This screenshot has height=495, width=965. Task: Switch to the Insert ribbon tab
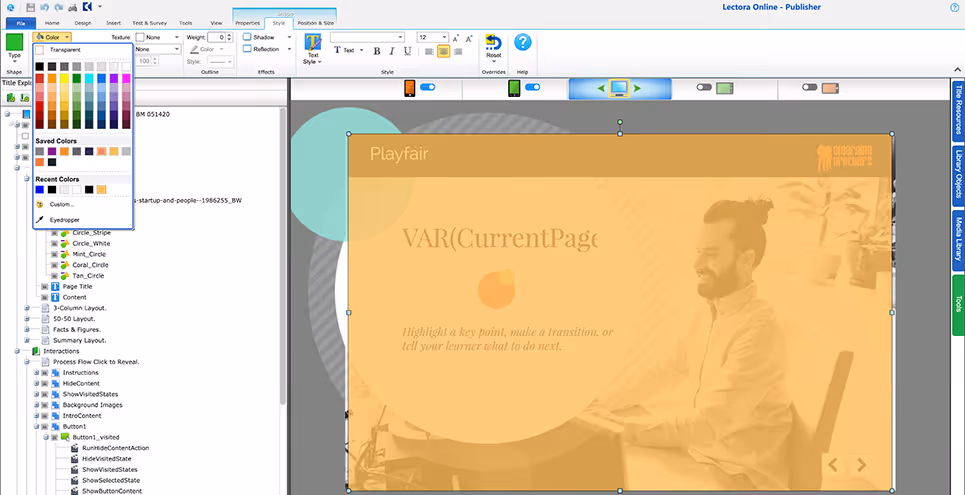pos(113,23)
